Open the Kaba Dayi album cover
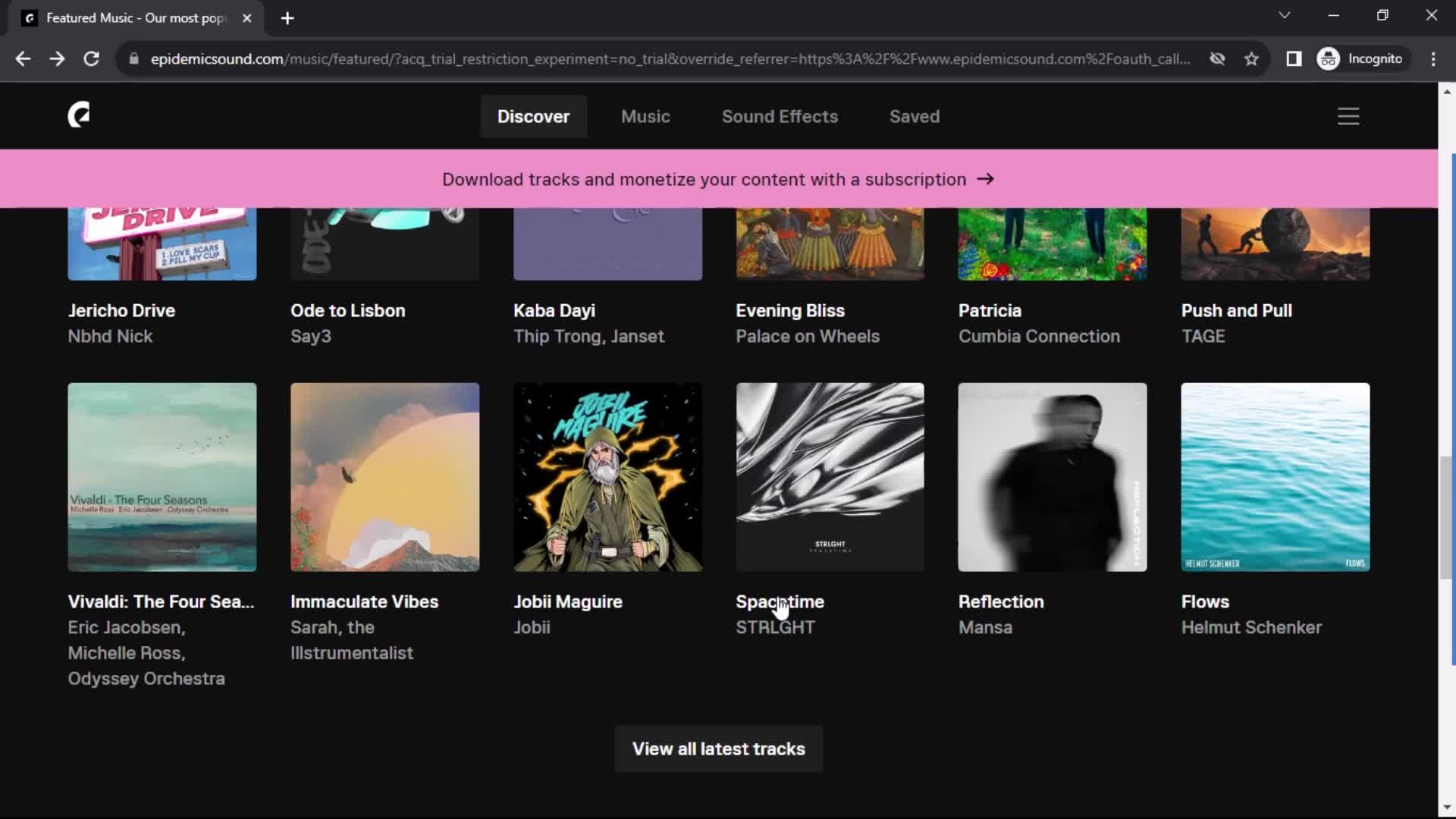1456x819 pixels. pyautogui.click(x=607, y=244)
